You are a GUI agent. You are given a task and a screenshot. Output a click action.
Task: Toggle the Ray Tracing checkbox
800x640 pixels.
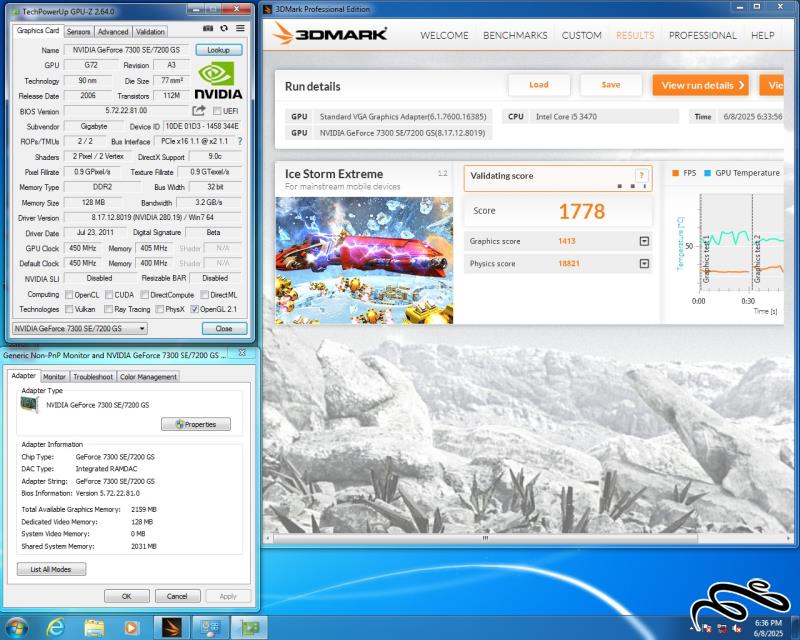tap(108, 309)
